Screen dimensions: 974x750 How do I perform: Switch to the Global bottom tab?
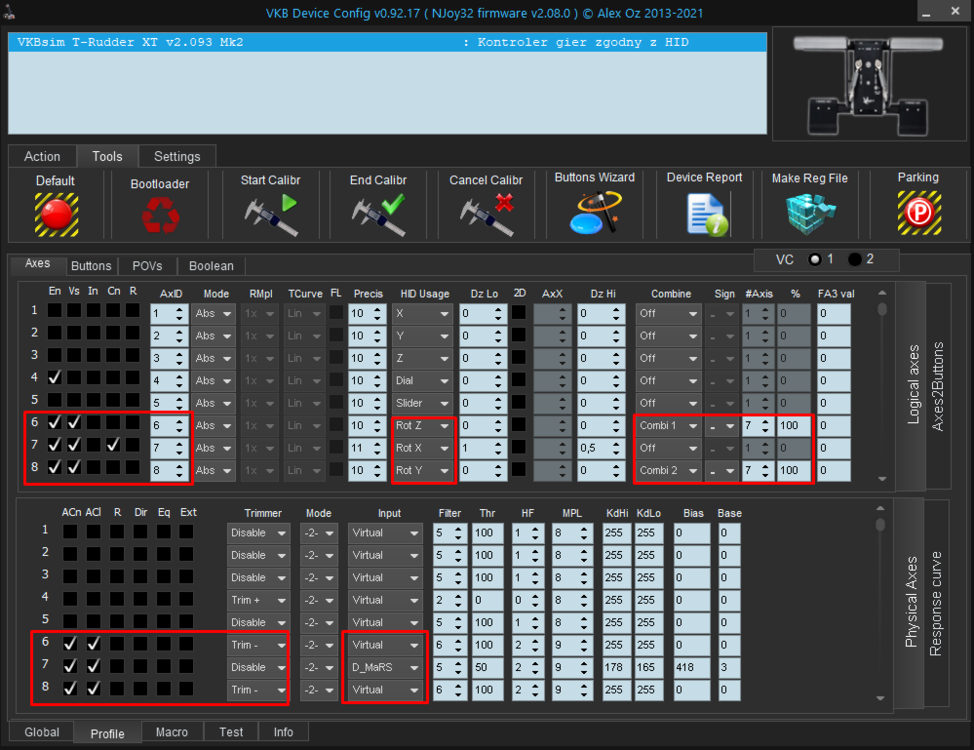tap(41, 732)
